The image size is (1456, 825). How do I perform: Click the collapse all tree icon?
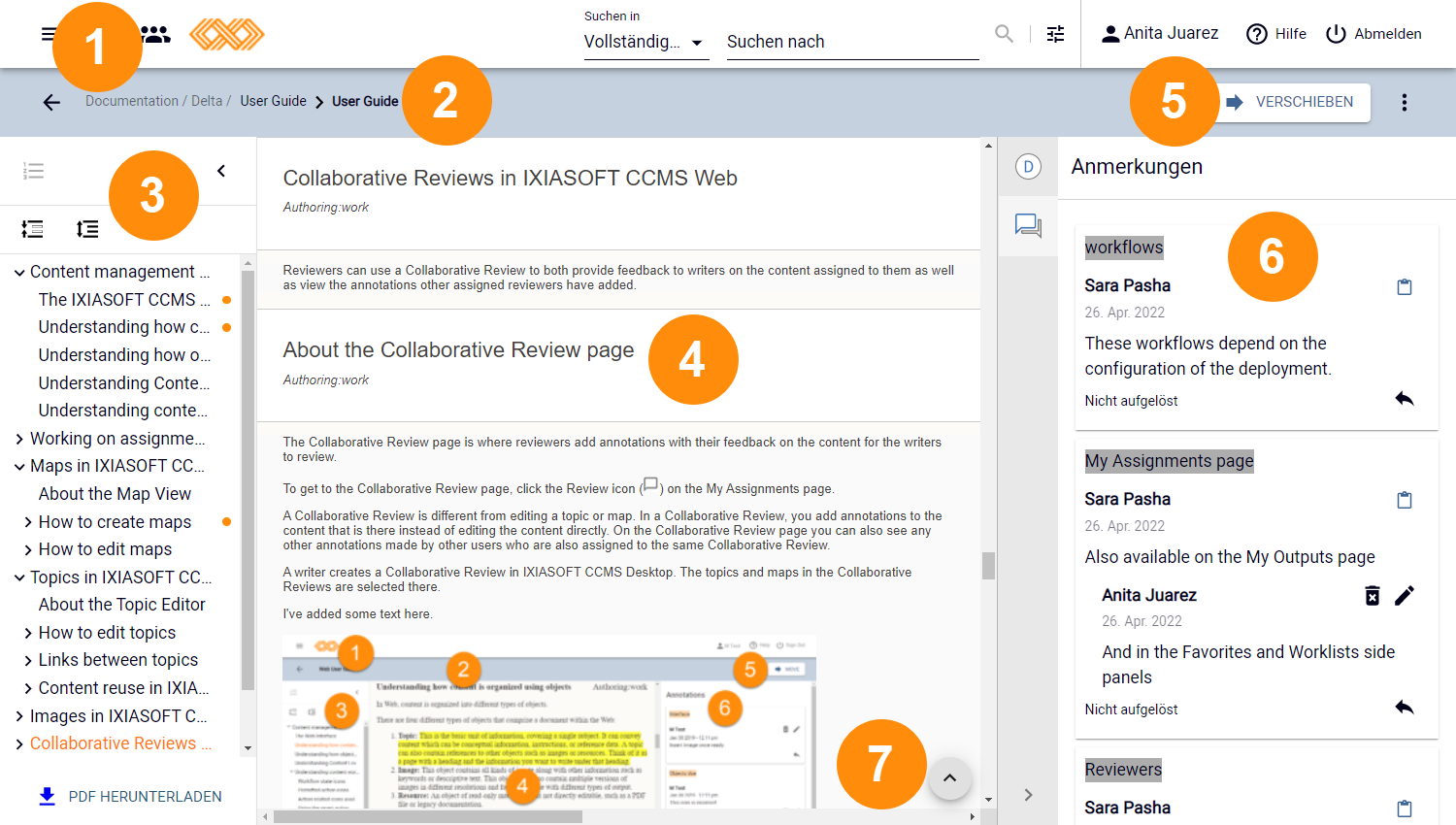87,229
